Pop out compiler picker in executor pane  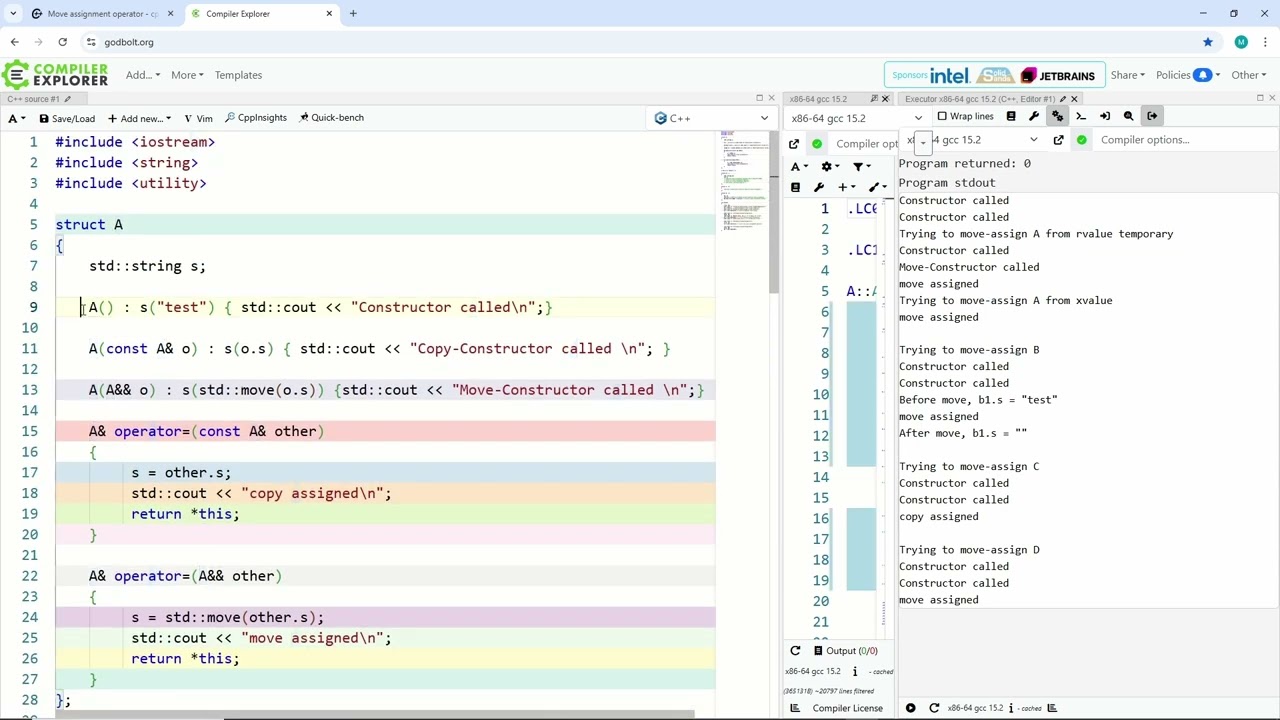tap(1058, 140)
